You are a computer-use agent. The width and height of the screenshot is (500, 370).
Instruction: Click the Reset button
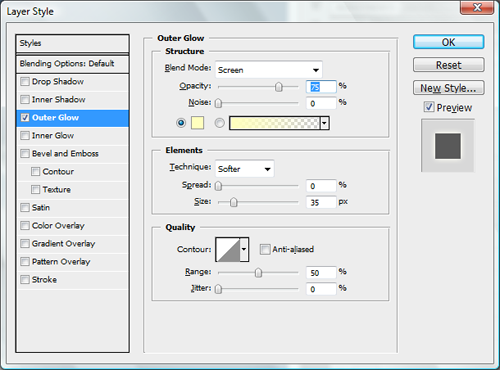(x=449, y=65)
